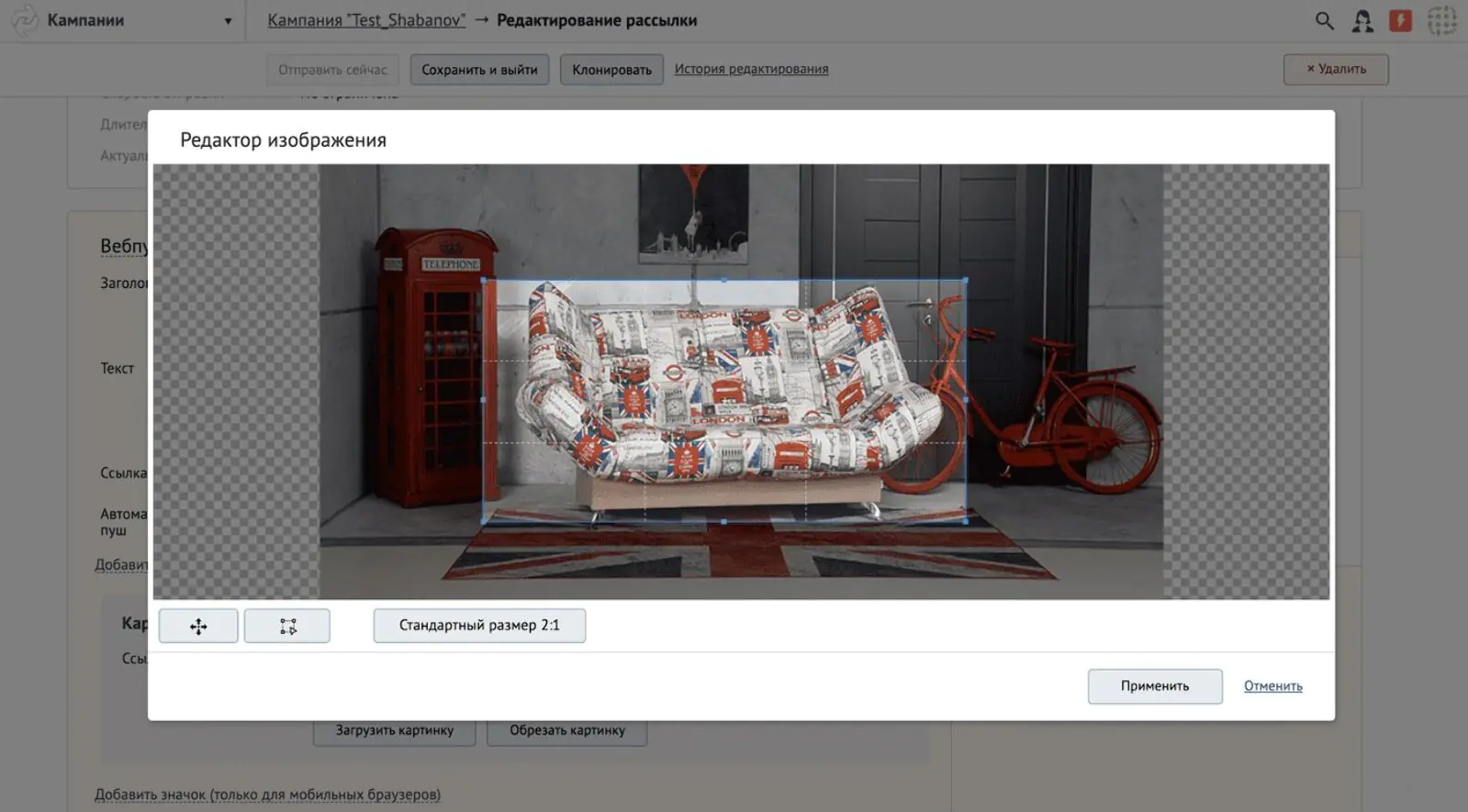This screenshot has height=812, width=1468.
Task: Click the Текст field label
Action: pos(118,368)
